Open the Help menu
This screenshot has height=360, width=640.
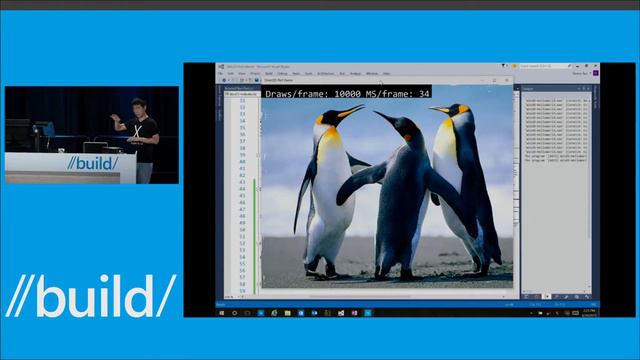[386, 73]
